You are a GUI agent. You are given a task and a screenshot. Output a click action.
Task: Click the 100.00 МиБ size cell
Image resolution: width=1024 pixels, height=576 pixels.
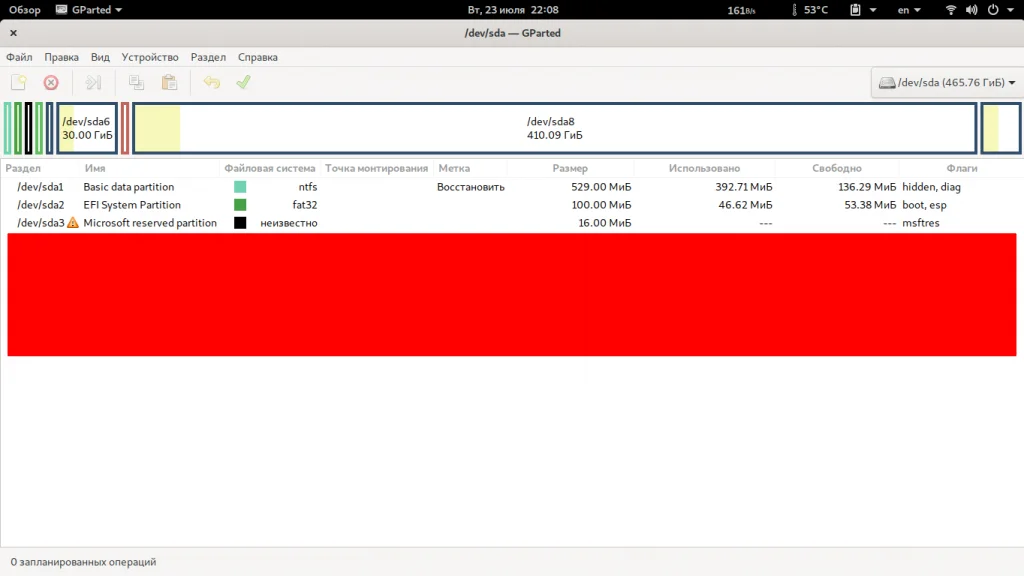point(601,204)
